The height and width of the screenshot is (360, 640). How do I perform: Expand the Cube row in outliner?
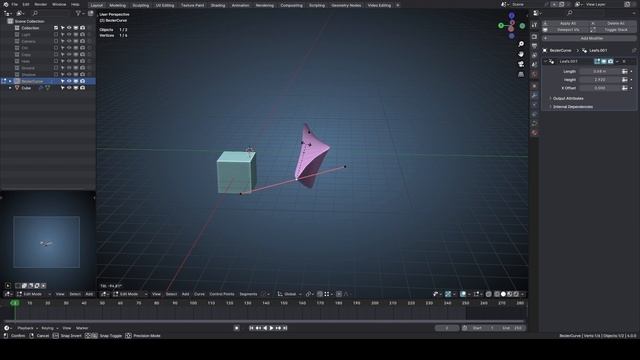coord(10,88)
